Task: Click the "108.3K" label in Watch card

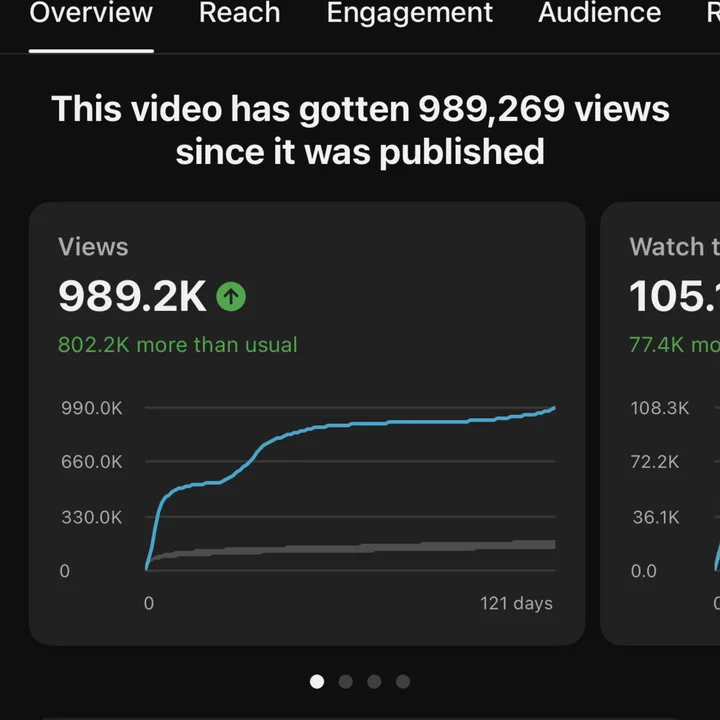Action: click(x=660, y=408)
